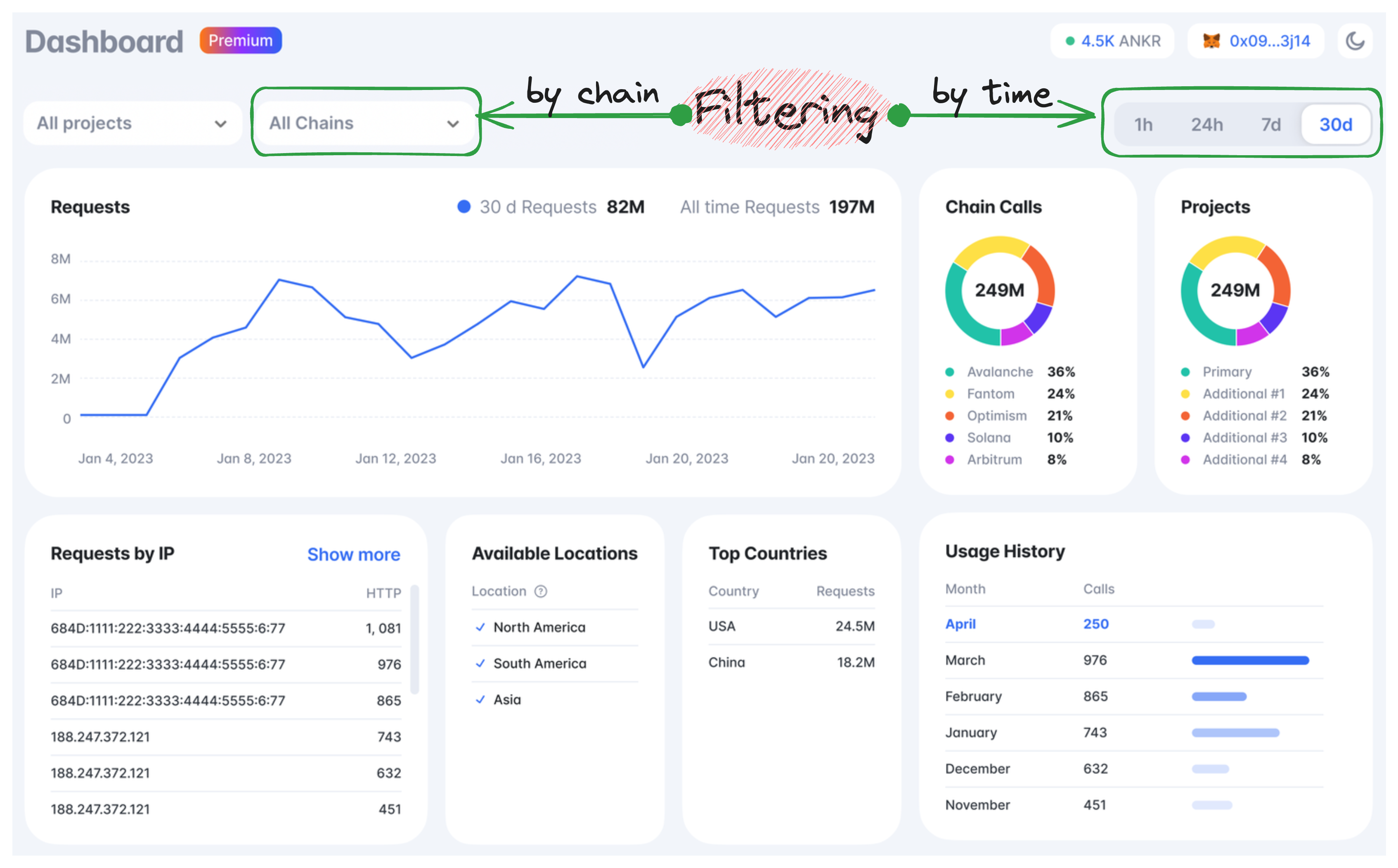The image size is (1398, 868).
Task: Click the checkmark next to Asia
Action: (480, 700)
